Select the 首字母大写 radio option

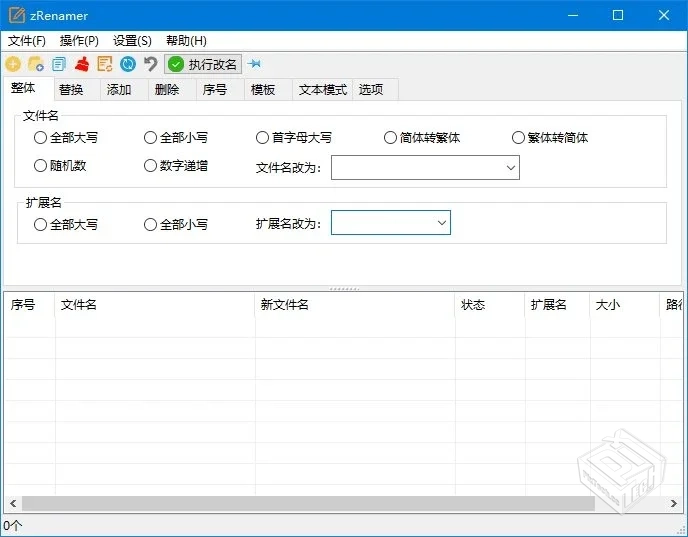[x=294, y=138]
